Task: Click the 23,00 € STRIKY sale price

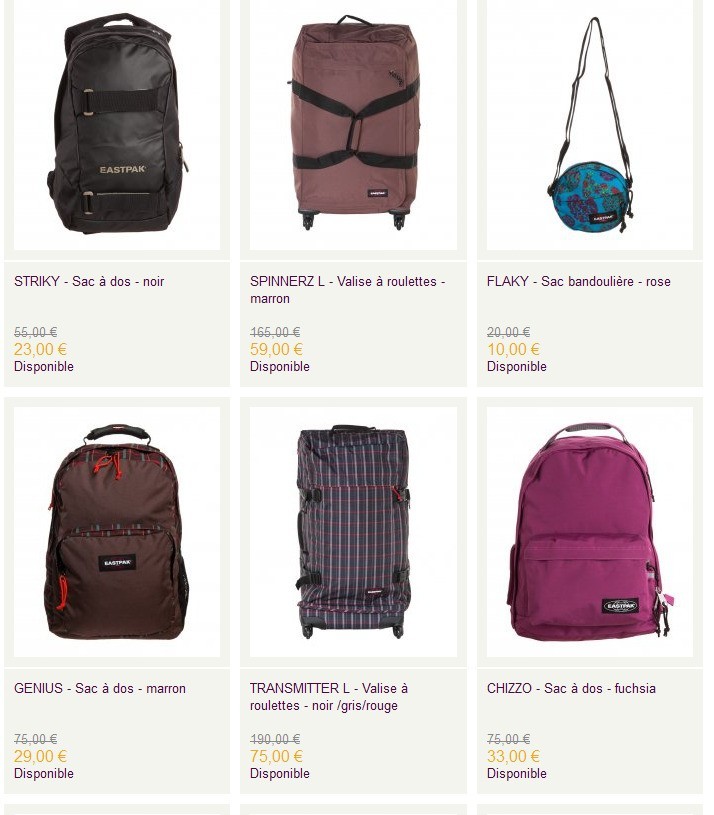Action: click(41, 349)
